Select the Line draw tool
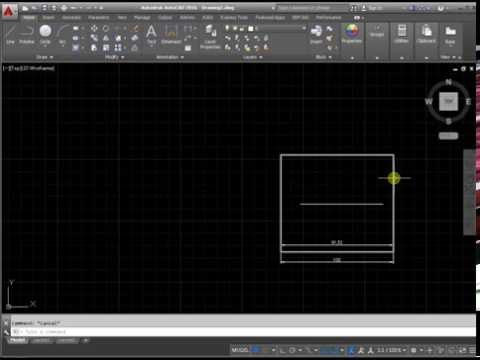This screenshot has width=480, height=360. click(11, 34)
